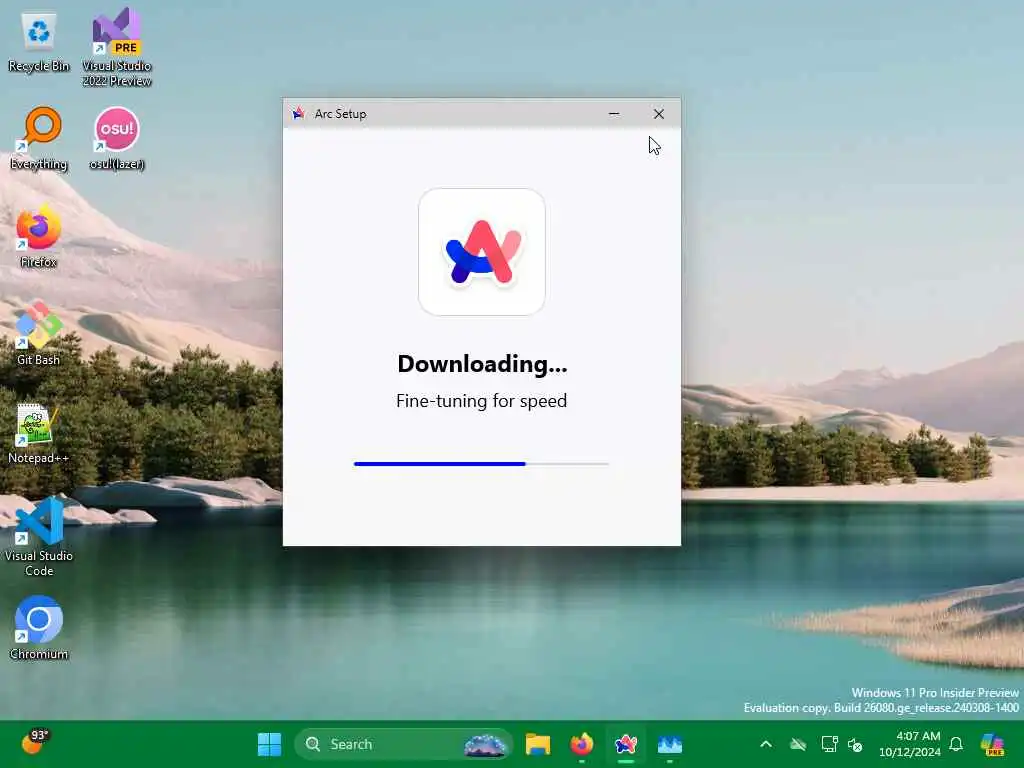Open File Explorer from the taskbar
Screen dimensions: 1024x768
[x=537, y=744]
